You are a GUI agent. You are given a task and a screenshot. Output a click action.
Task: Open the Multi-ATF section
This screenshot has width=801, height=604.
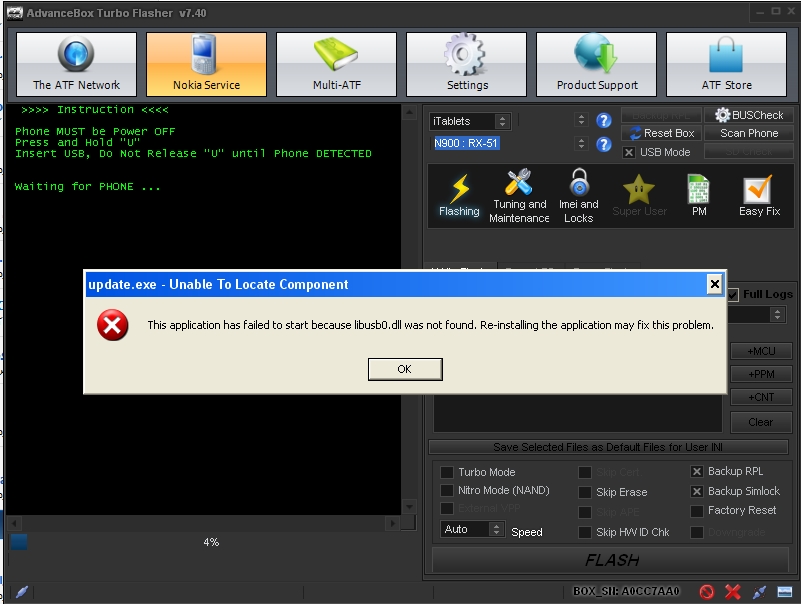(337, 64)
